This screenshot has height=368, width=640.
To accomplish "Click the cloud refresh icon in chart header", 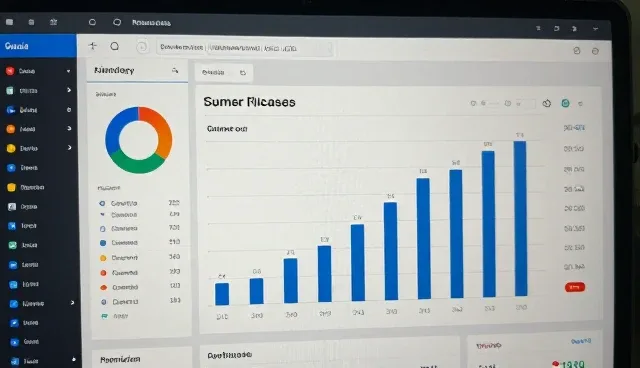I will (547, 103).
